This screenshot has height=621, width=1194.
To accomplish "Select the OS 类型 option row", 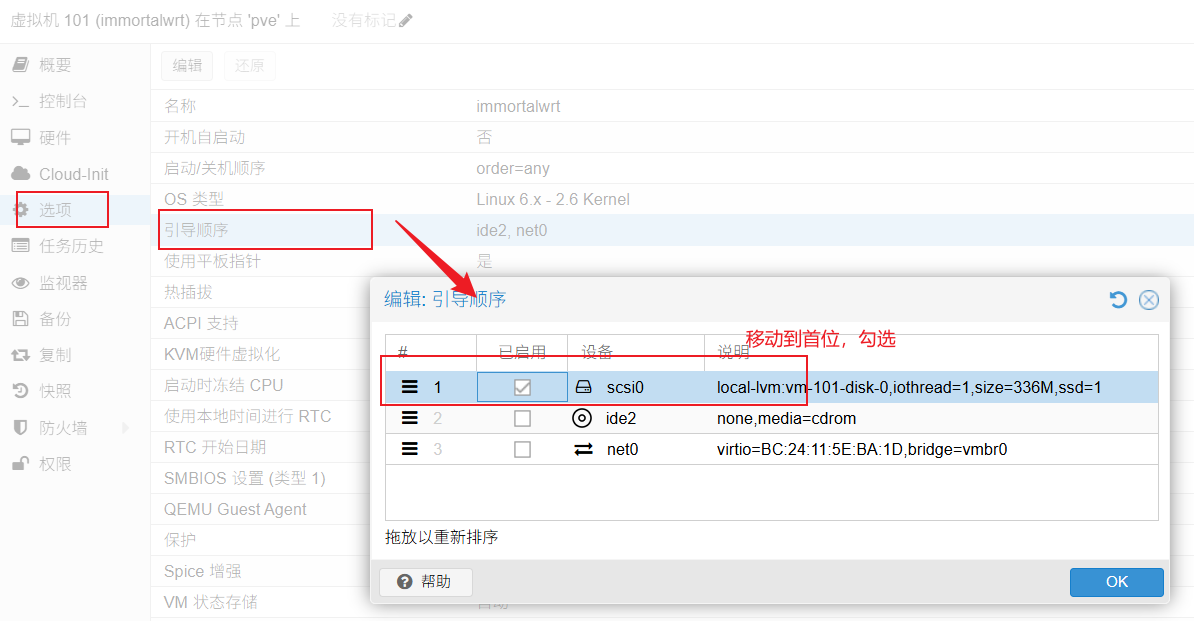I will tap(672, 199).
